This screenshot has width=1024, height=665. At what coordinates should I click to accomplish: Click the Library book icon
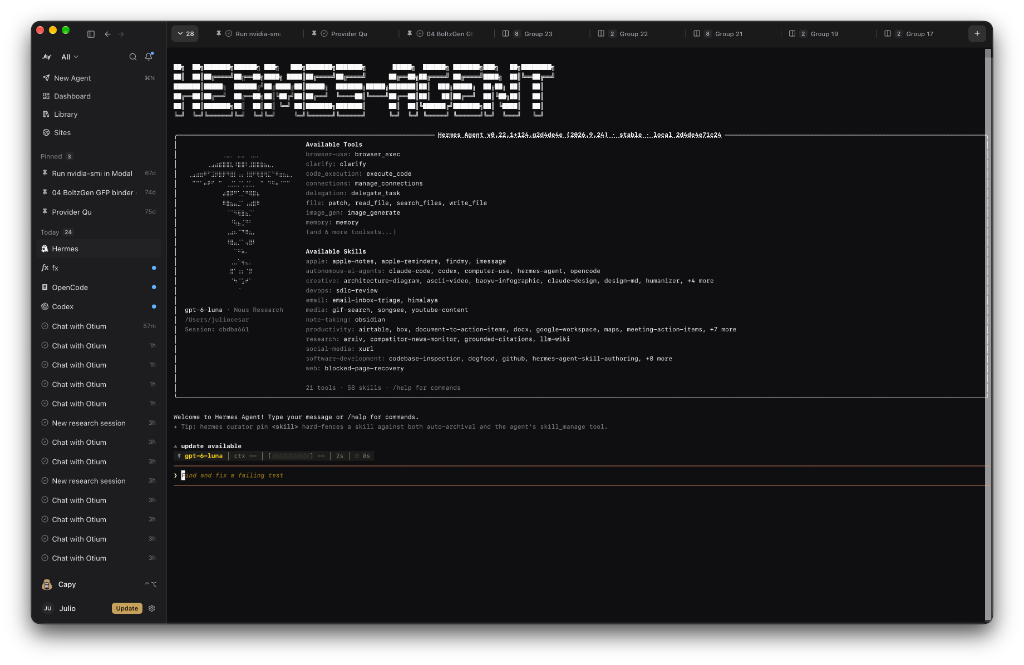click(46, 114)
